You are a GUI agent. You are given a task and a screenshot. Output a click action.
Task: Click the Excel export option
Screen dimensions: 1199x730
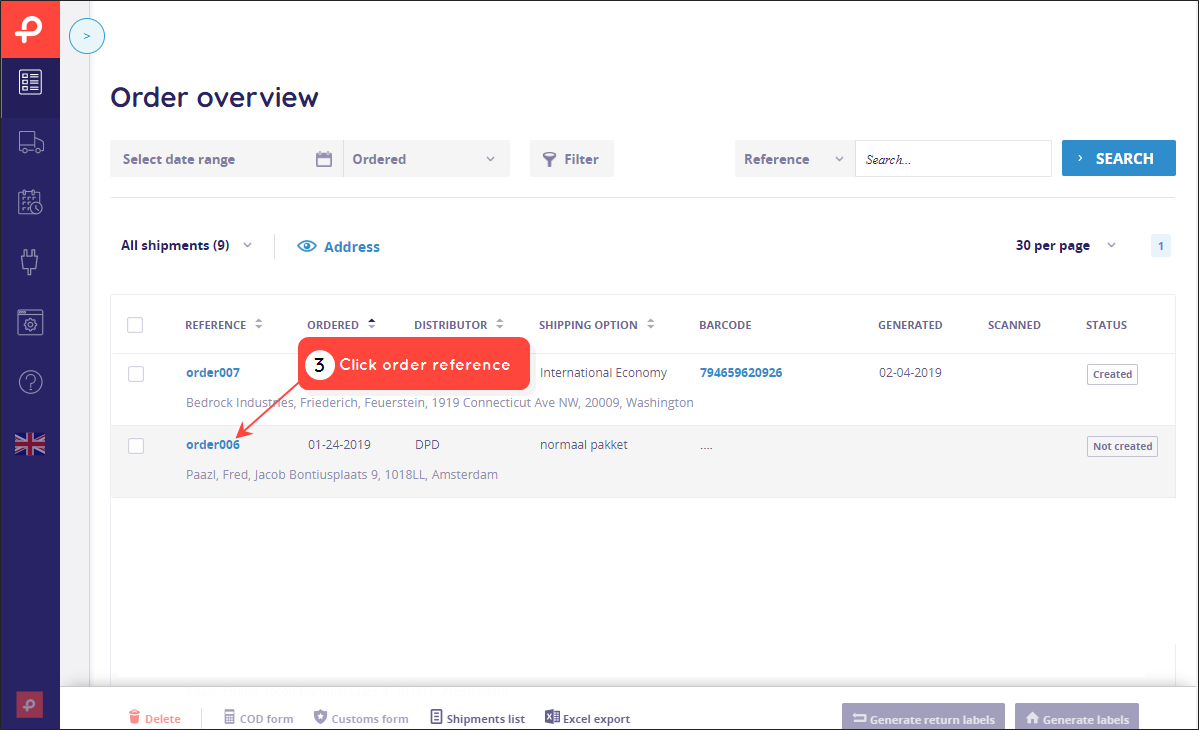587,718
